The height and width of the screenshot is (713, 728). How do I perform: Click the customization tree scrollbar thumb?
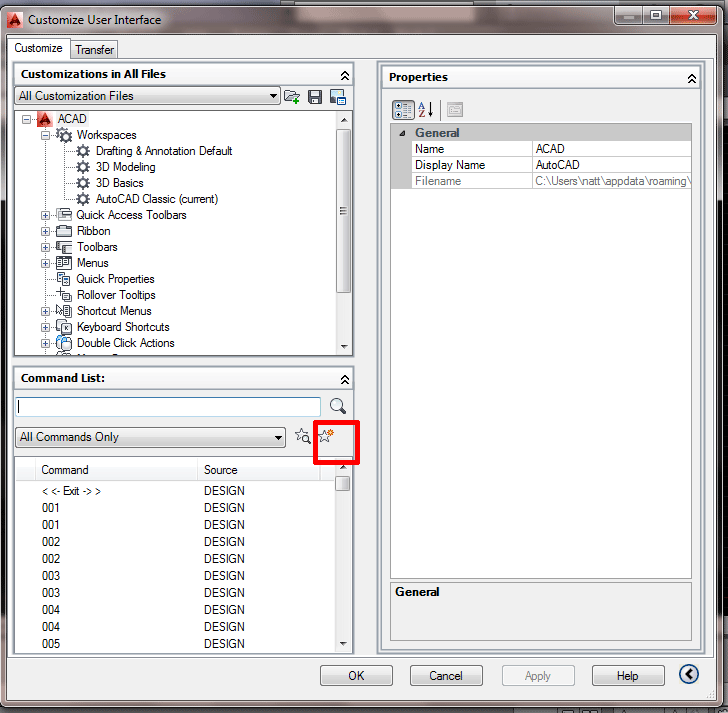point(344,211)
